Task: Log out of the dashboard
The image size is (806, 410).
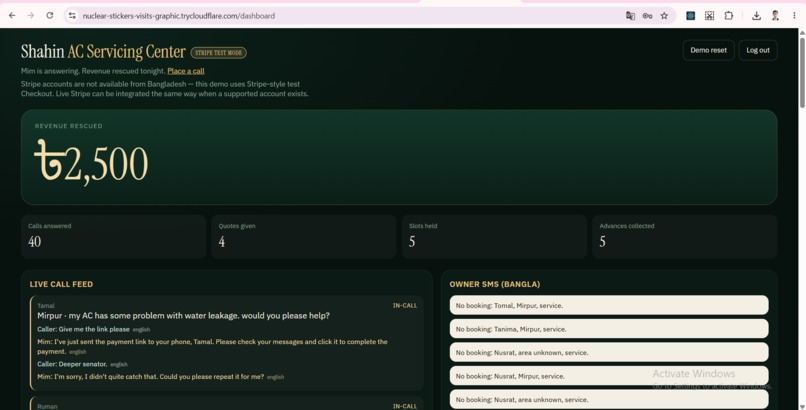Action: (758, 50)
